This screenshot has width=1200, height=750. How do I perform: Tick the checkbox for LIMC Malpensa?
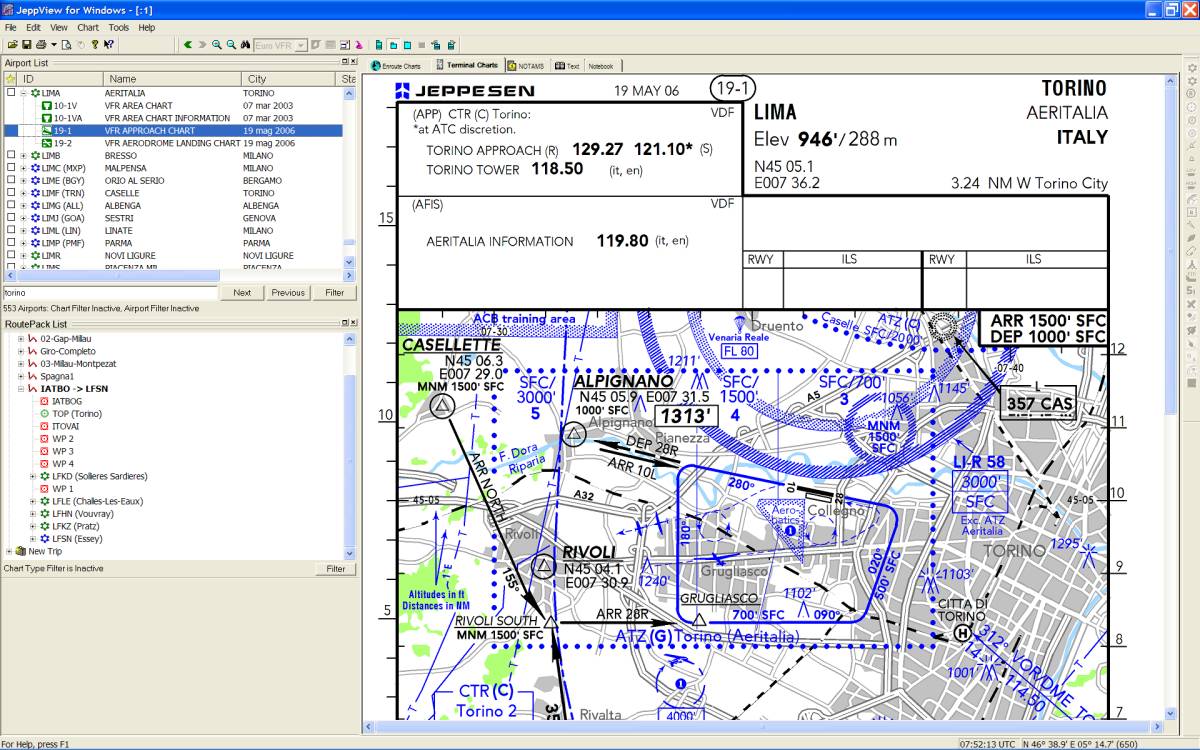tap(11, 168)
